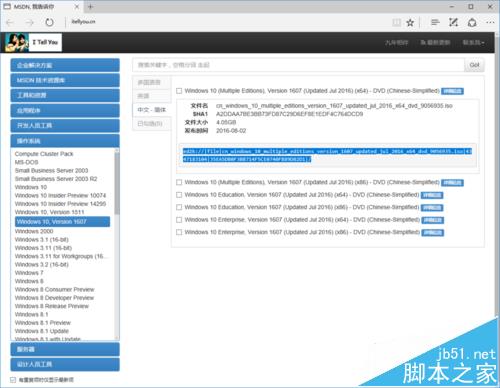Image resolution: width=500 pixels, height=388 pixels.
Task: Click the SHA1 hash value text
Action: (289, 114)
